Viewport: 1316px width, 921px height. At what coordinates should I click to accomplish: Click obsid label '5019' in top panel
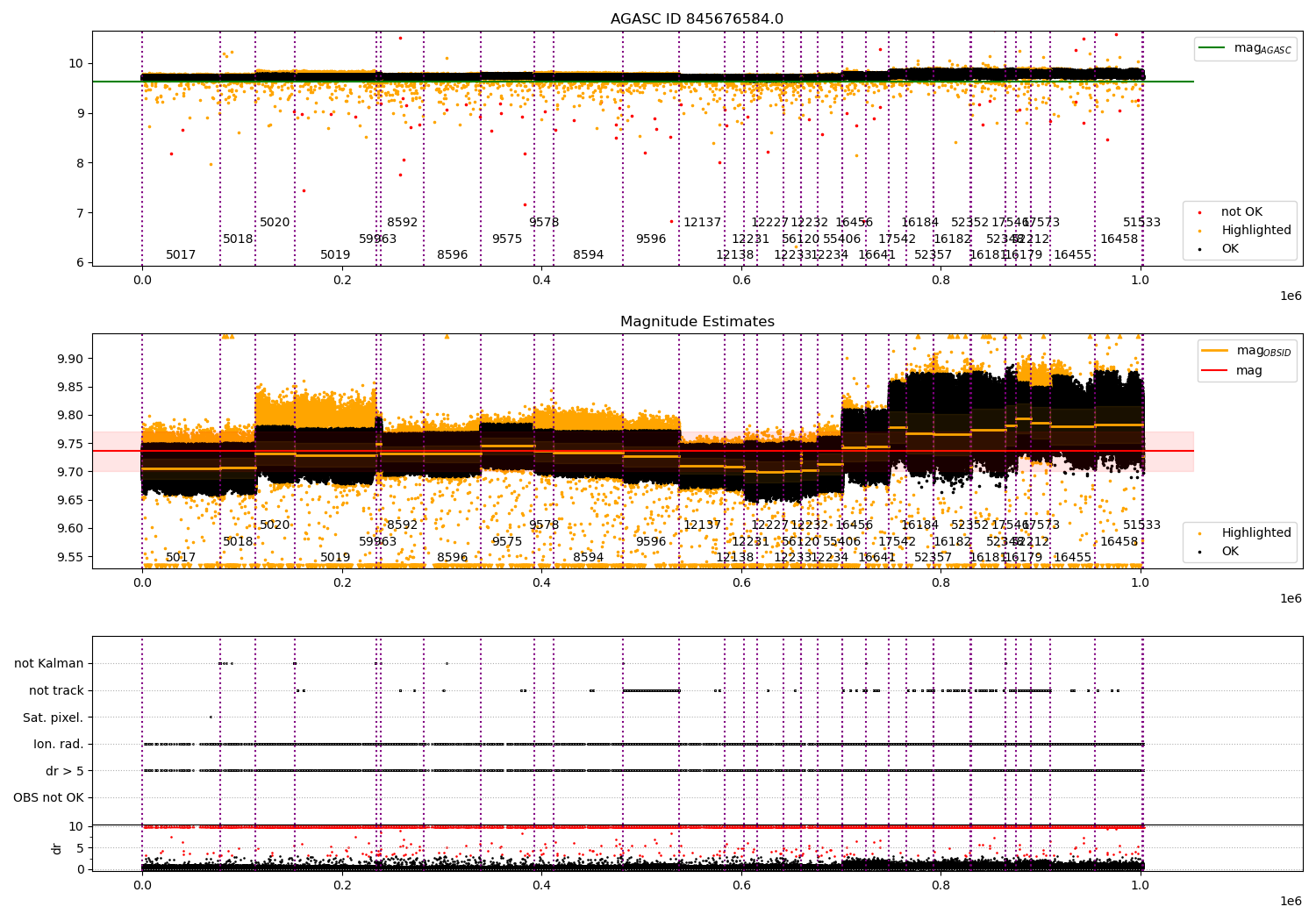pyautogui.click(x=335, y=255)
